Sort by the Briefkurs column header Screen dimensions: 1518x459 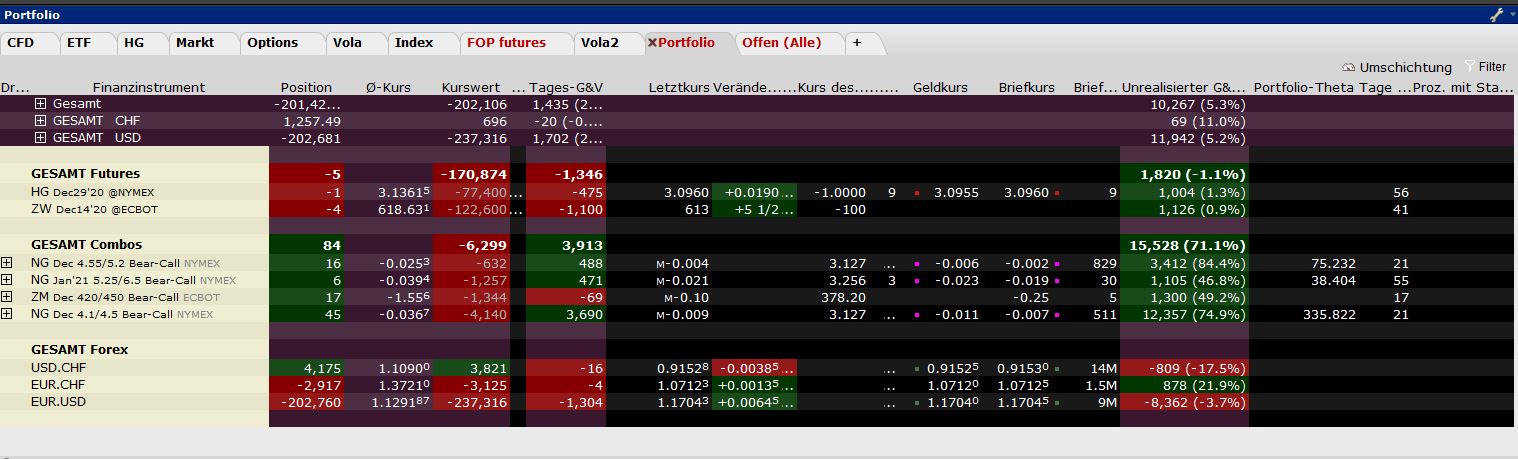(1026, 87)
